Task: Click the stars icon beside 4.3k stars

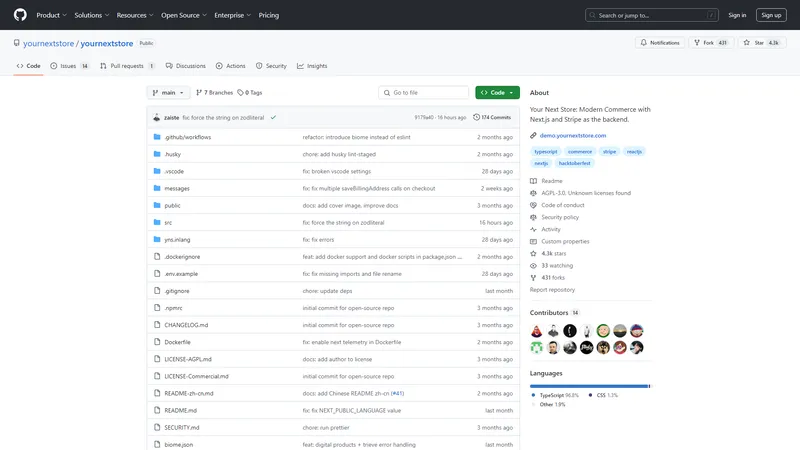Action: (x=533, y=253)
